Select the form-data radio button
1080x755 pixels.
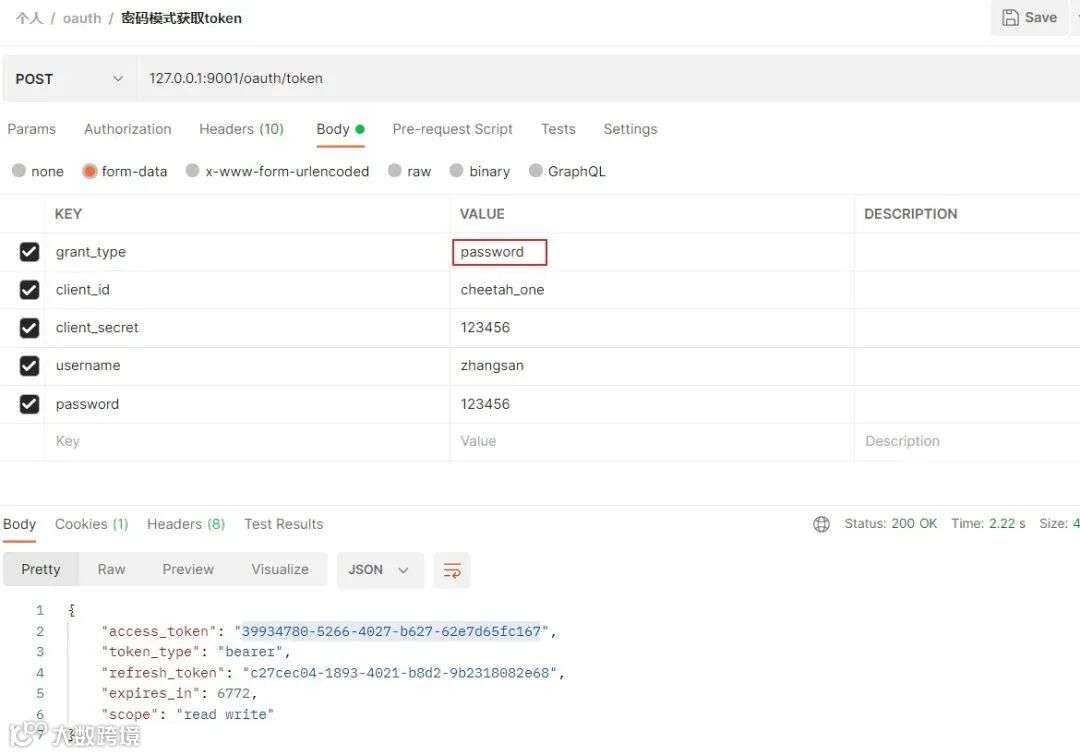click(90, 171)
